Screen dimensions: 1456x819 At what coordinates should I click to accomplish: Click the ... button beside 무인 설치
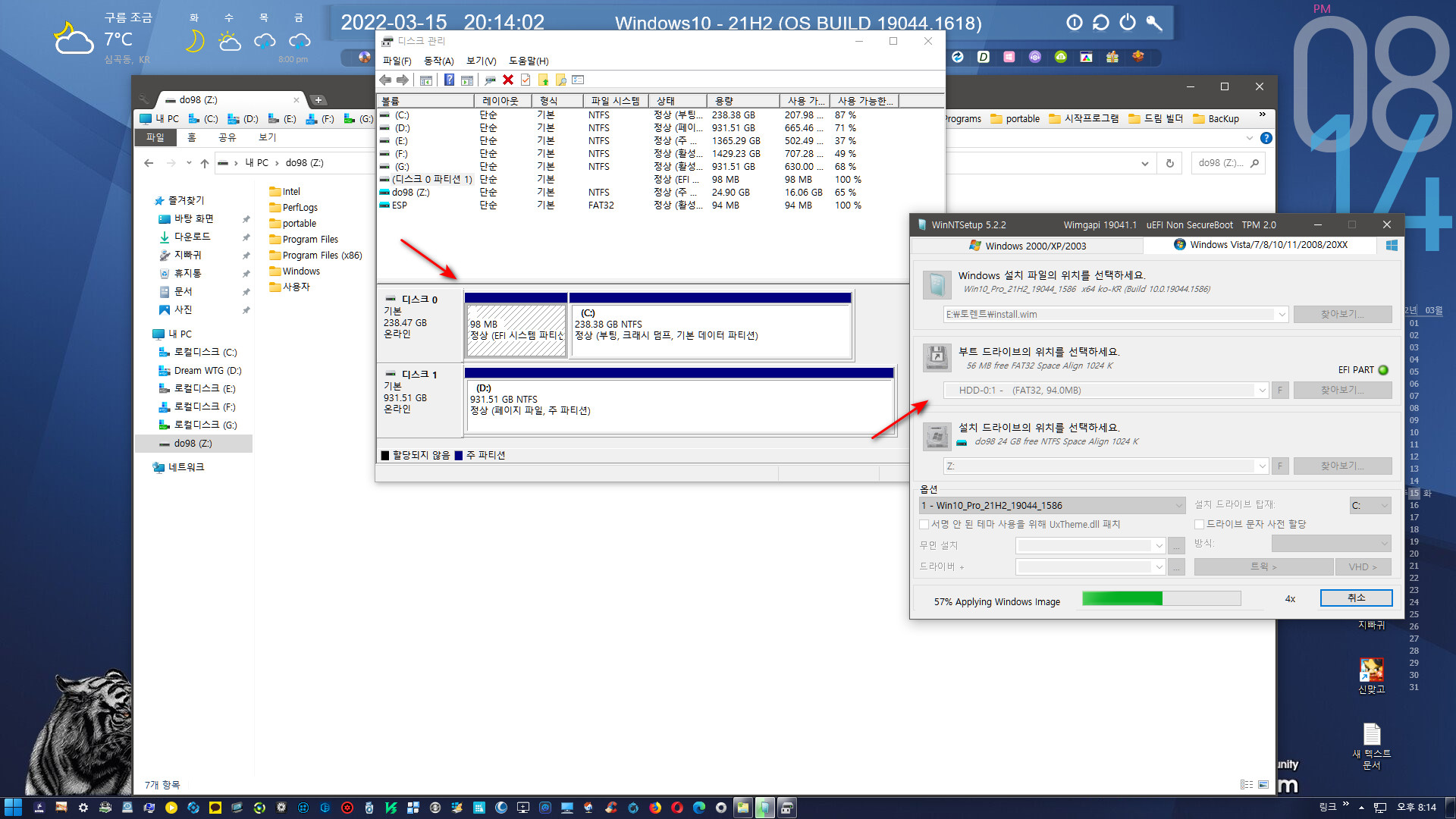pyautogui.click(x=1177, y=545)
